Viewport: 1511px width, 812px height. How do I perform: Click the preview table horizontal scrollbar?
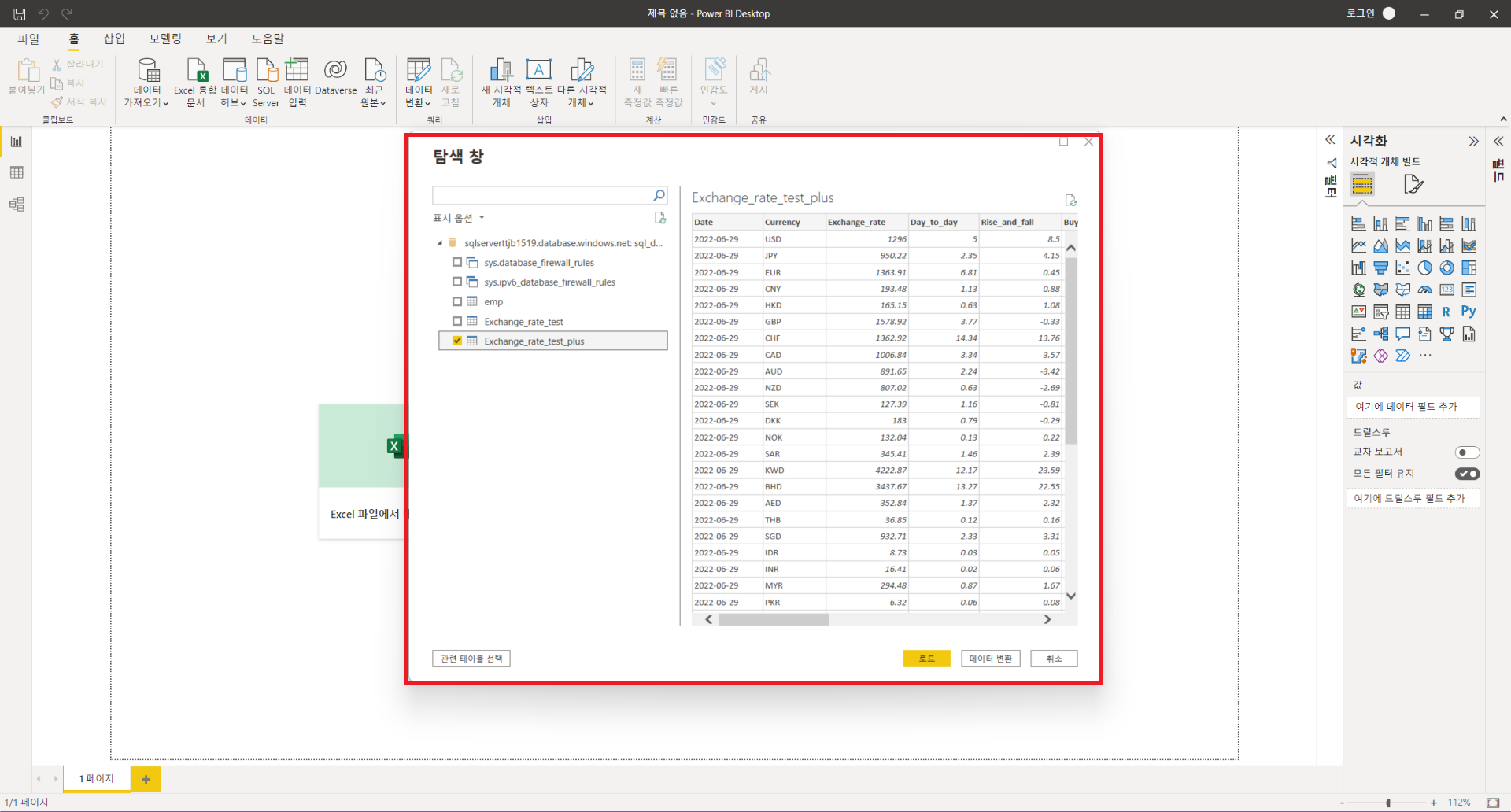(x=774, y=619)
